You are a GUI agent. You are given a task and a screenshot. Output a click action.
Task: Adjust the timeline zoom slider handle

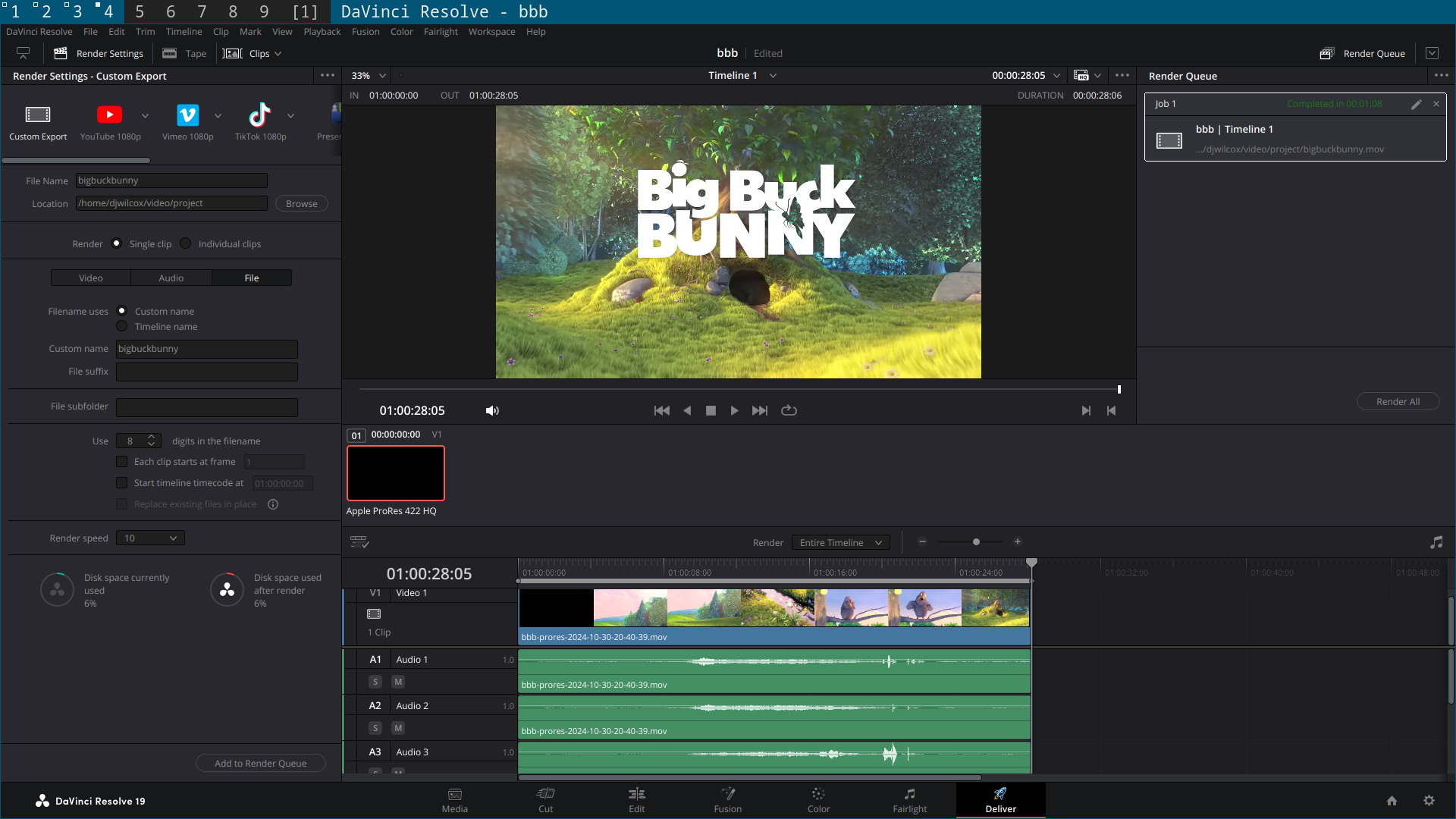click(976, 541)
